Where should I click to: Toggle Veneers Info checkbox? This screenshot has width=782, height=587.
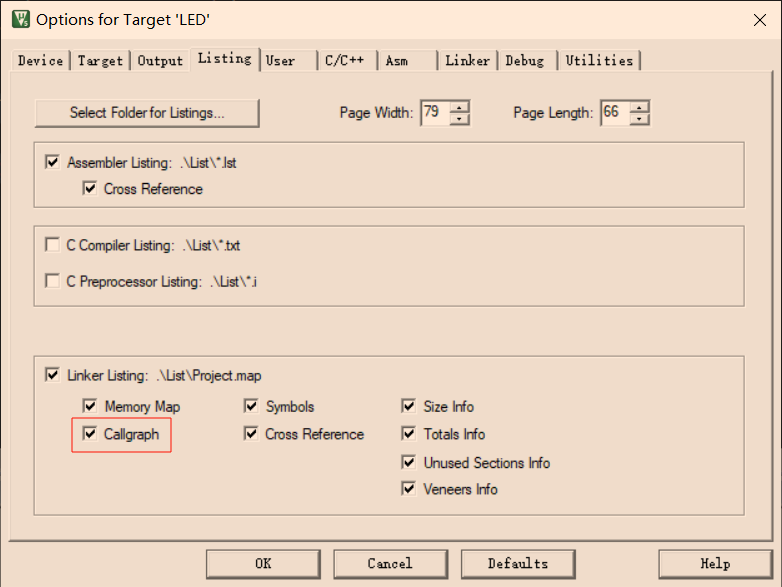408,489
